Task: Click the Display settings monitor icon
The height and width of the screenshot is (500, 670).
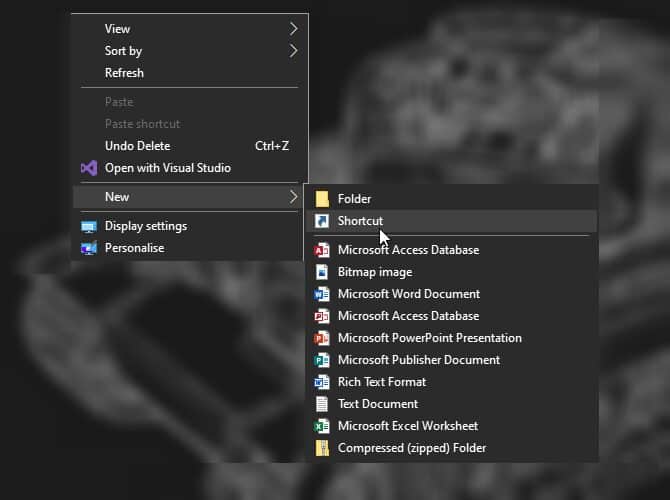Action: point(89,226)
